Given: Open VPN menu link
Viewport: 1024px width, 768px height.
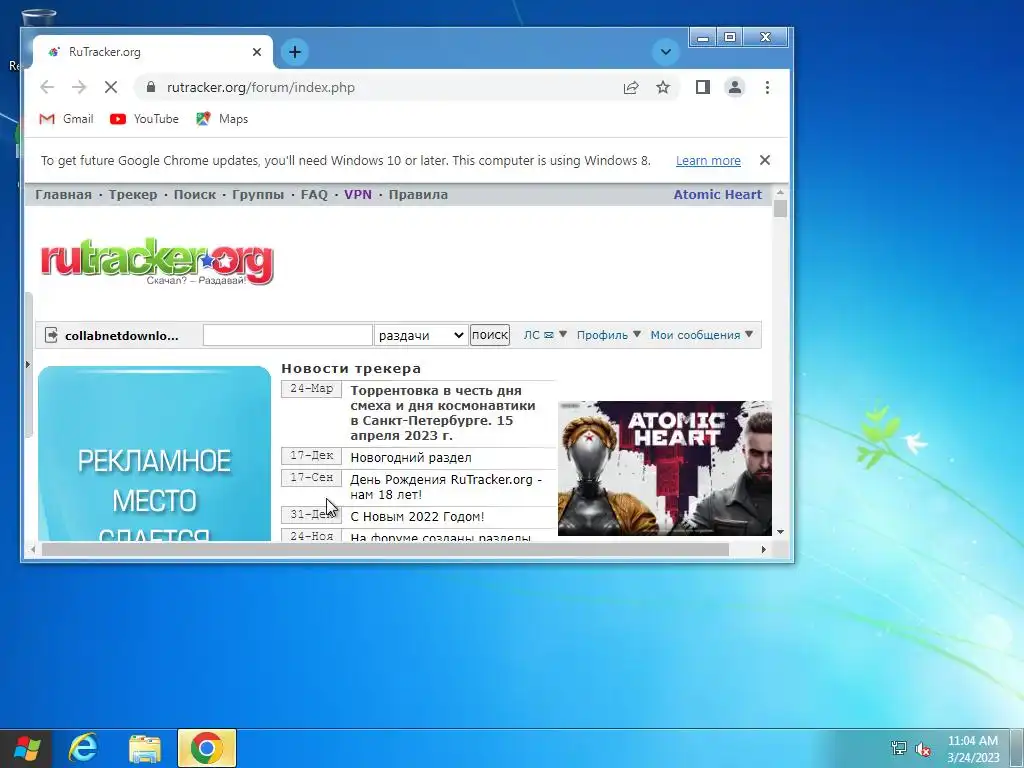Looking at the screenshot, I should 358,195.
